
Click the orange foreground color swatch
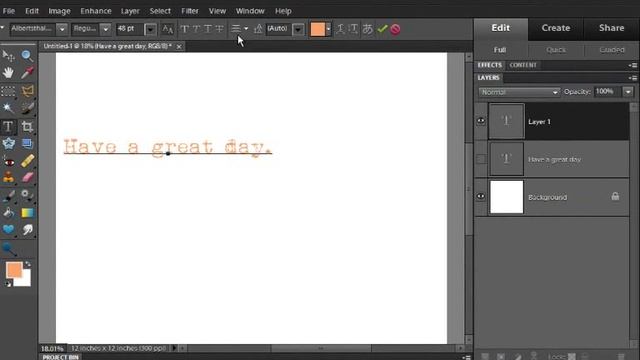[14, 270]
